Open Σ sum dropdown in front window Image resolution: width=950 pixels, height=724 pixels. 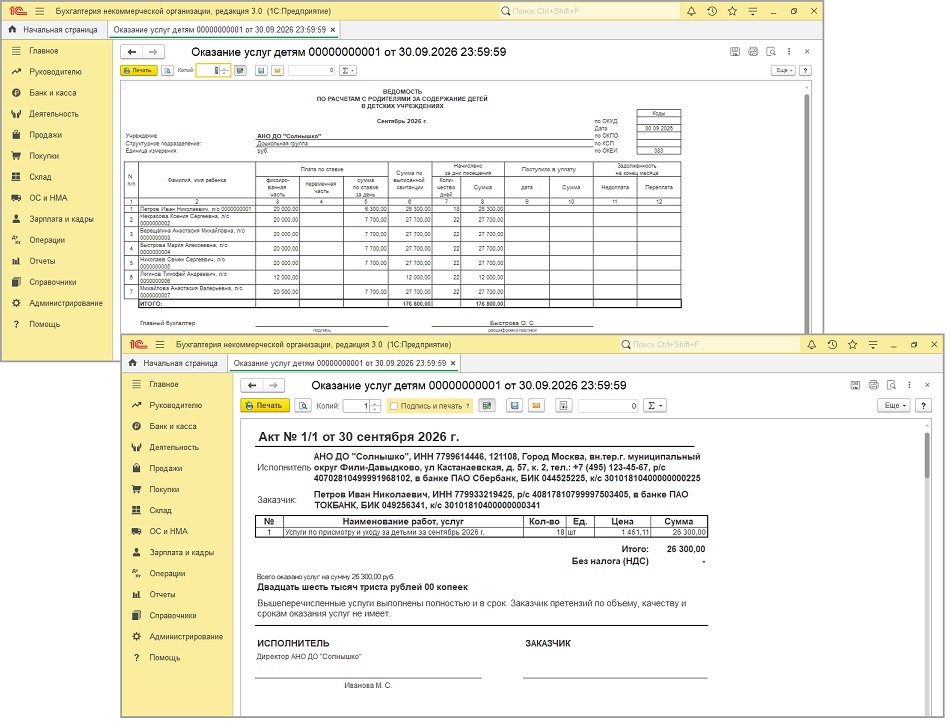click(x=654, y=405)
